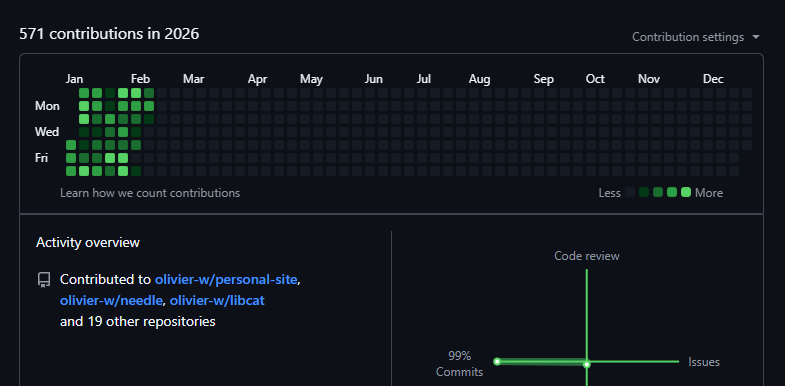Click the 'Less' legend label
The width and height of the screenshot is (785, 386).
click(x=609, y=193)
